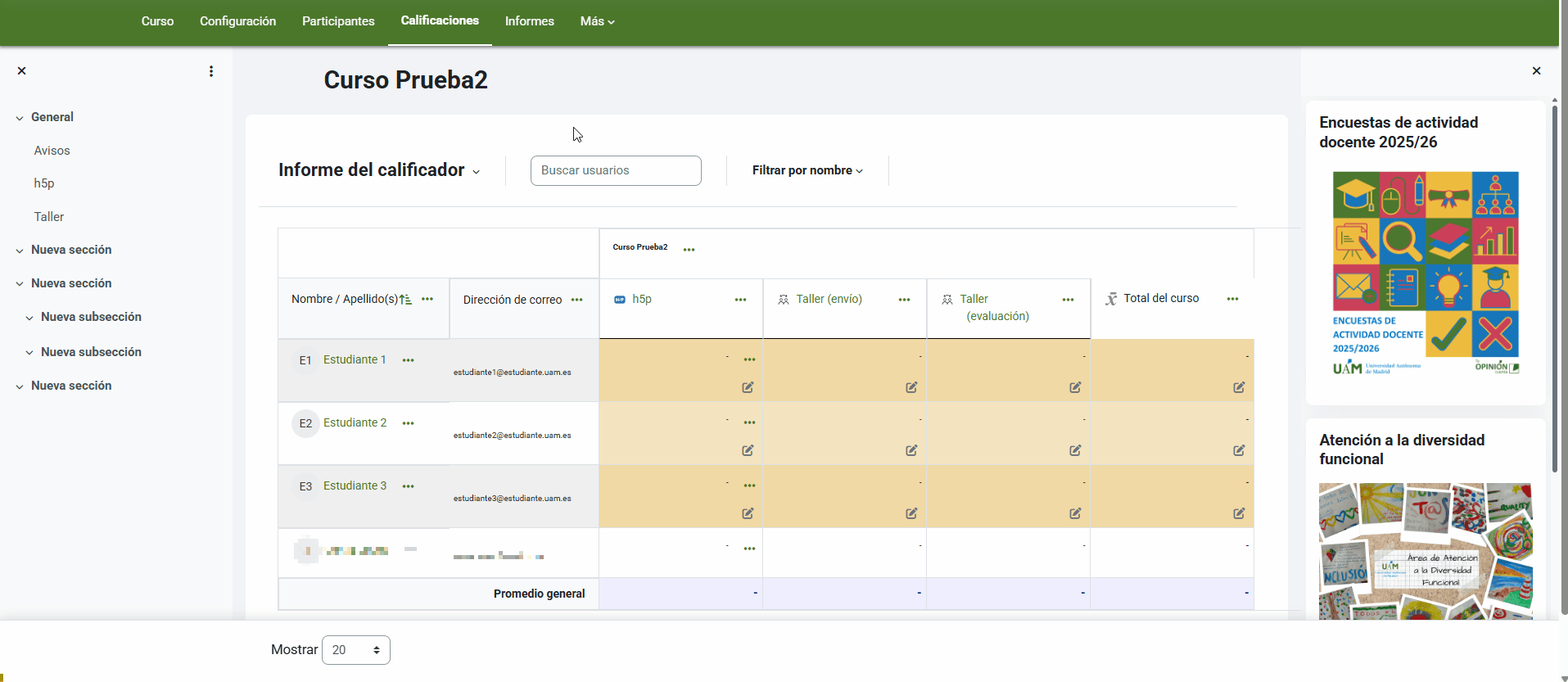Open Nombre / Apellido(s) column actions menu
This screenshot has height=682, width=1568.
pyautogui.click(x=427, y=299)
